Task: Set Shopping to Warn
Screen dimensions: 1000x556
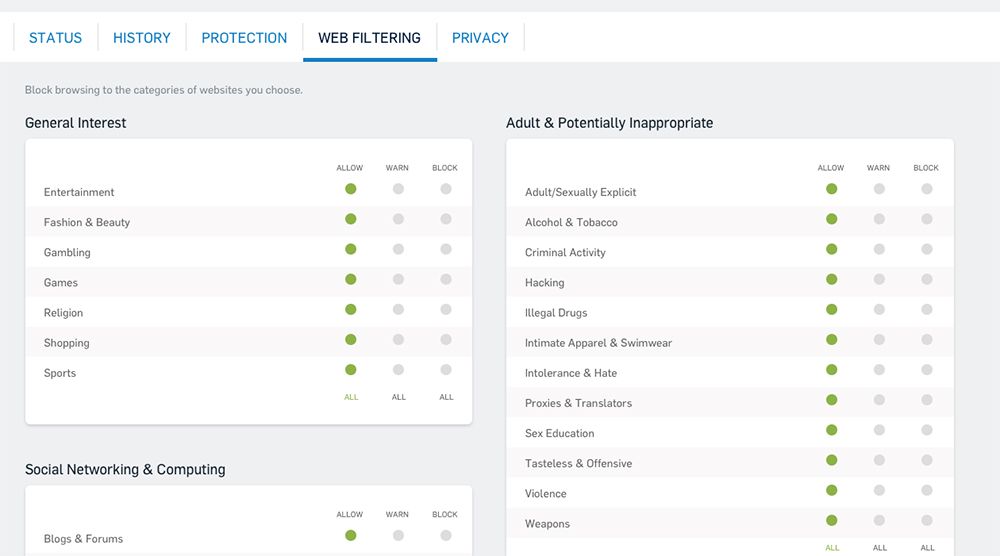Action: 398,339
